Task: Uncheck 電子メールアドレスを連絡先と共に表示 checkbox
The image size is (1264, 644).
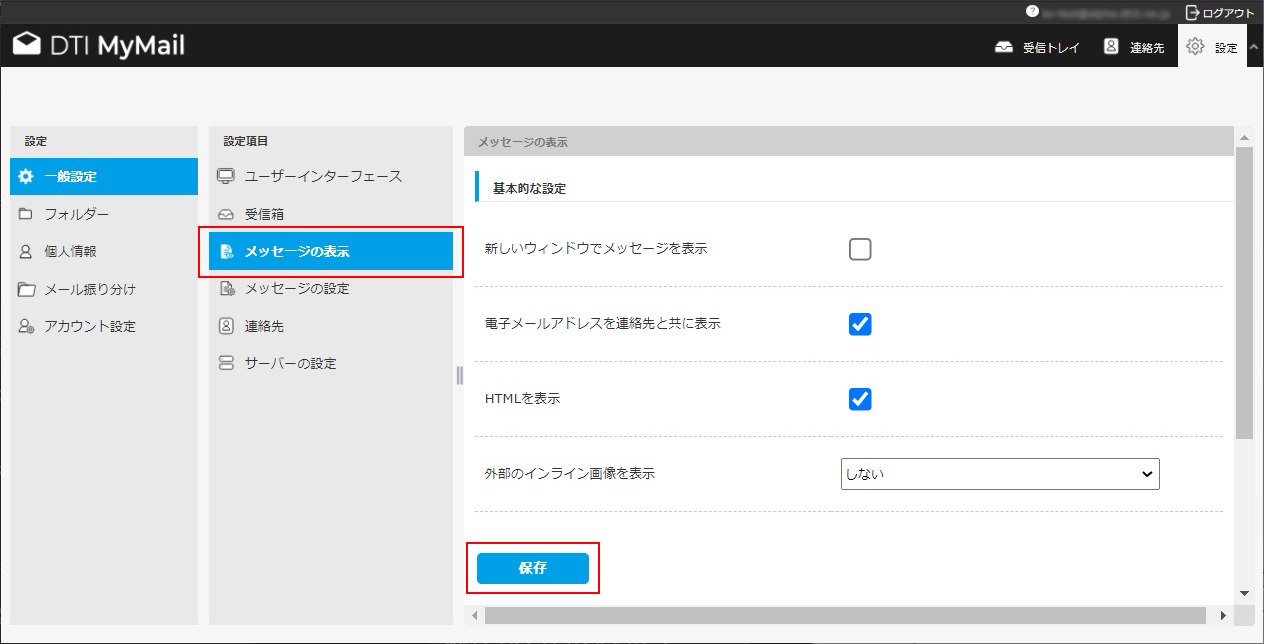Action: (860, 324)
